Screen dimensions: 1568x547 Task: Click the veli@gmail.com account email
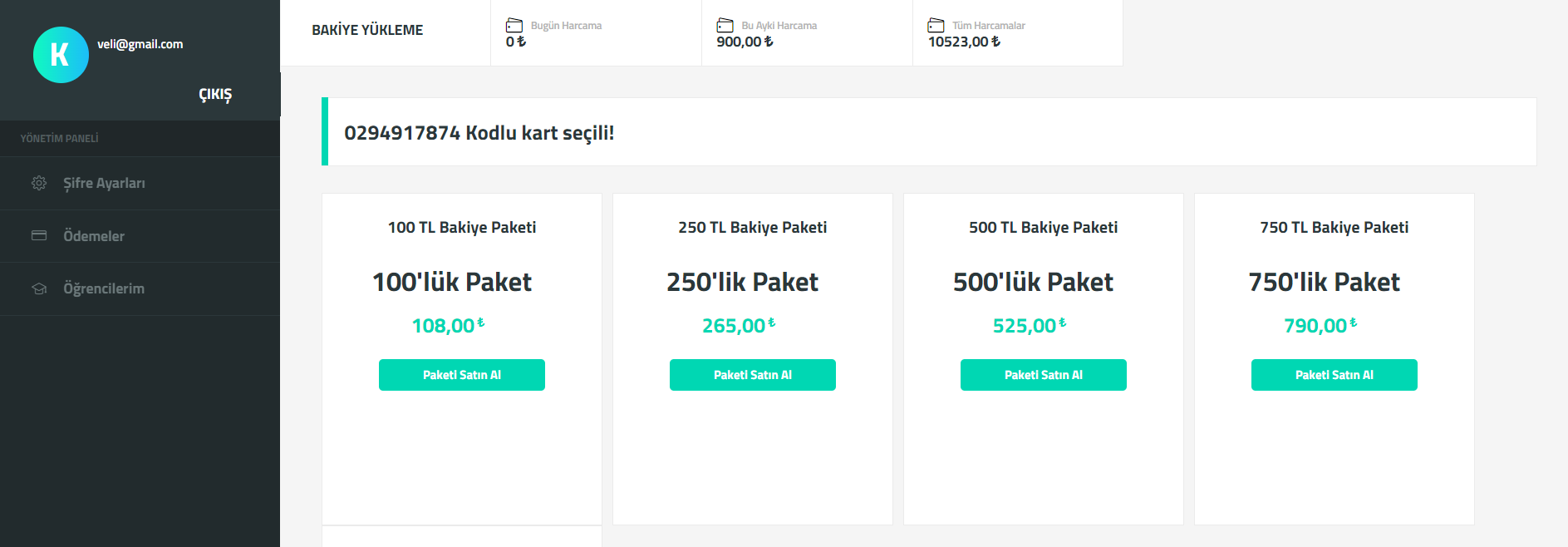pos(140,44)
